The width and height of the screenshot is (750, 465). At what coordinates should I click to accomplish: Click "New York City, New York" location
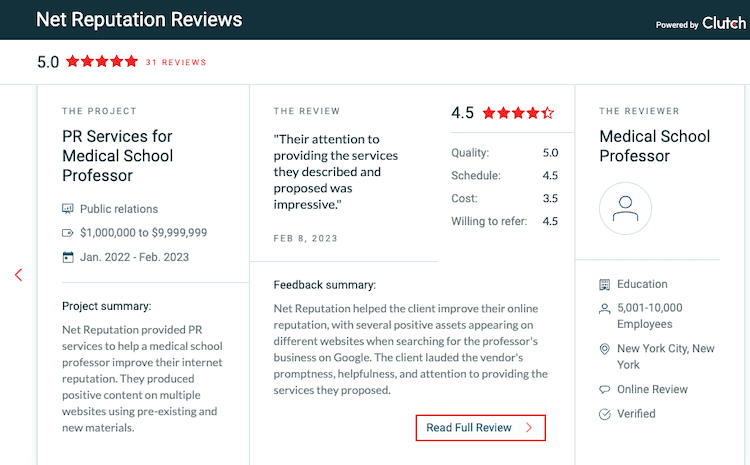pos(665,356)
